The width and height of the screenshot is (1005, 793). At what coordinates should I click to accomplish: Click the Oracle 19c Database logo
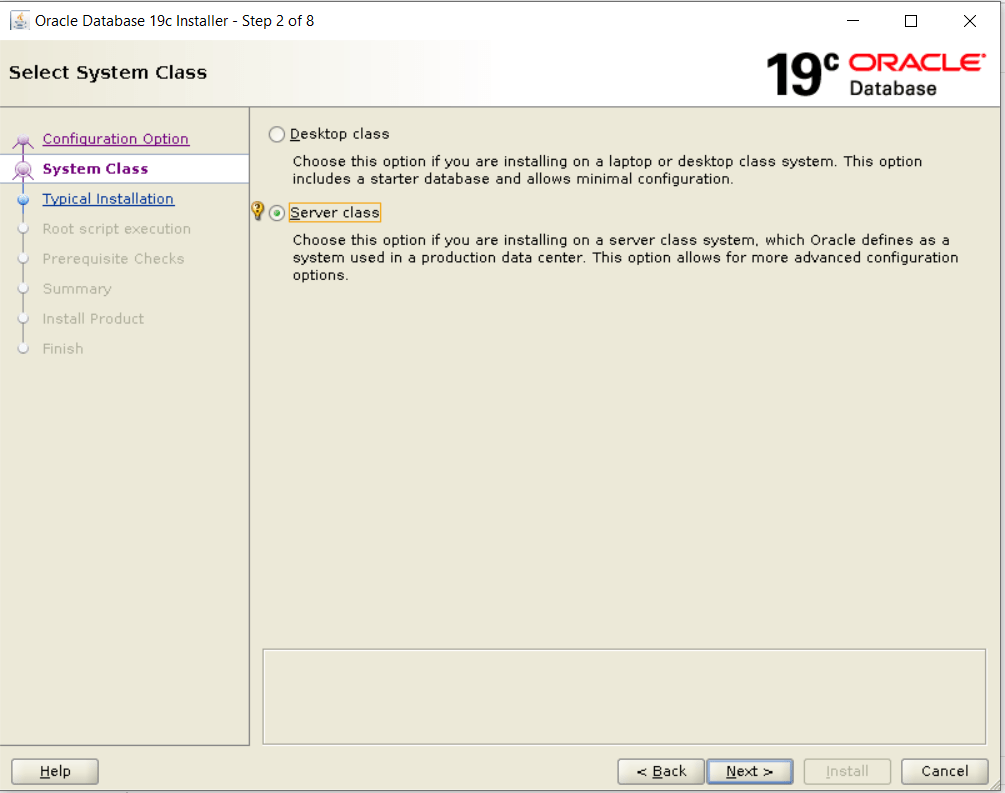point(876,74)
